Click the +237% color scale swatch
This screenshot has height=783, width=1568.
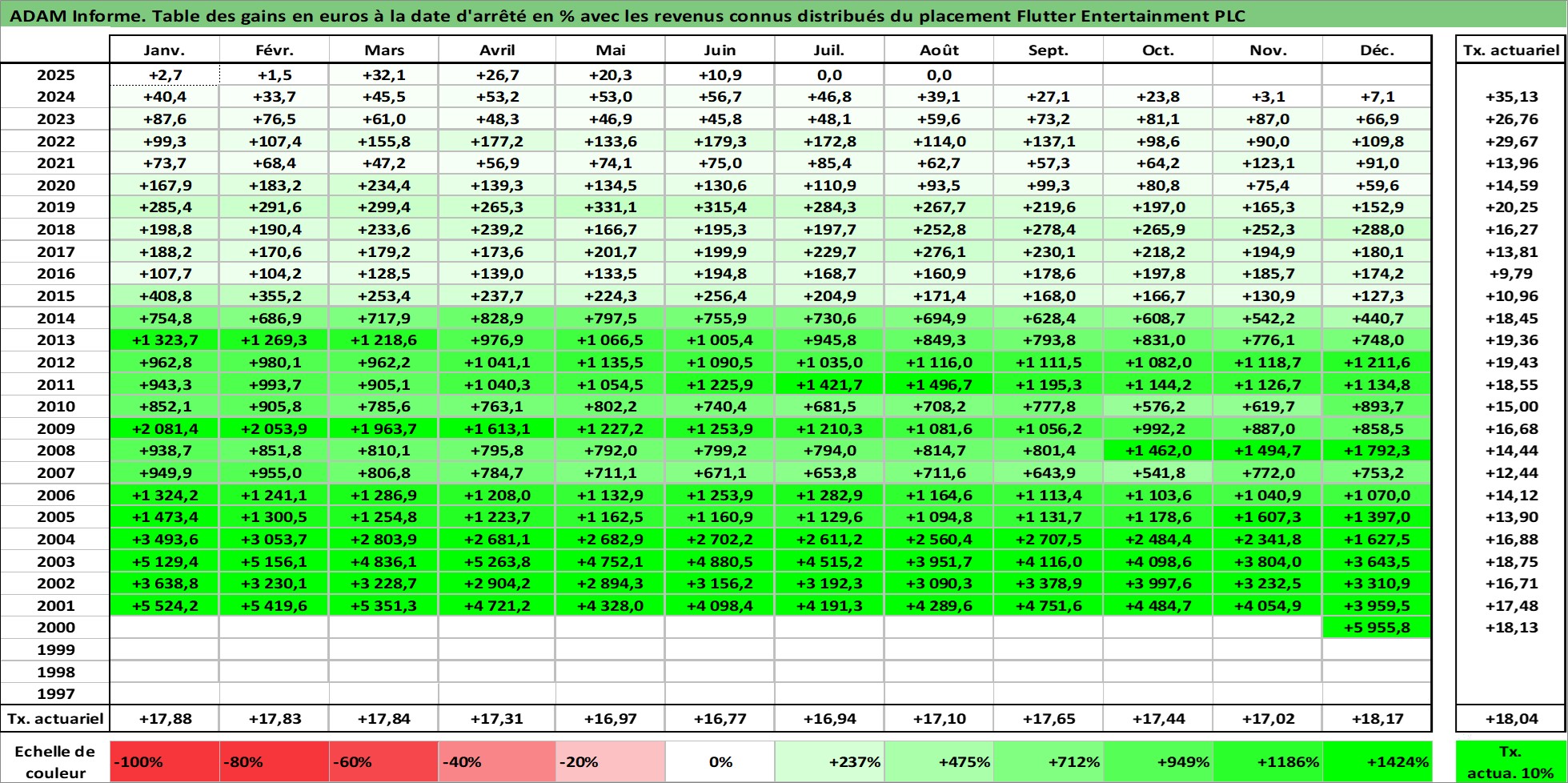[829, 762]
